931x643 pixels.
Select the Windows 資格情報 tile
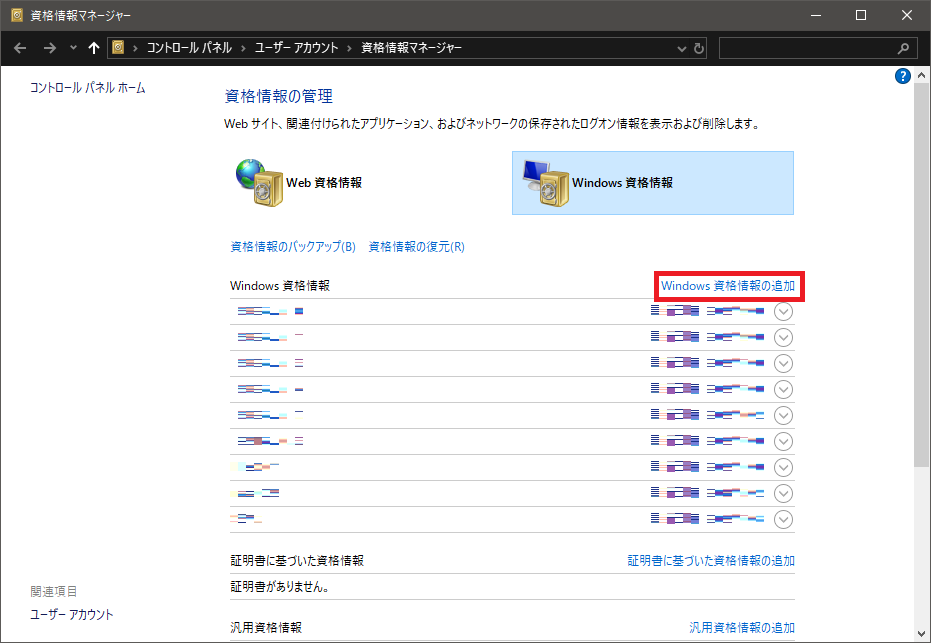click(x=653, y=182)
